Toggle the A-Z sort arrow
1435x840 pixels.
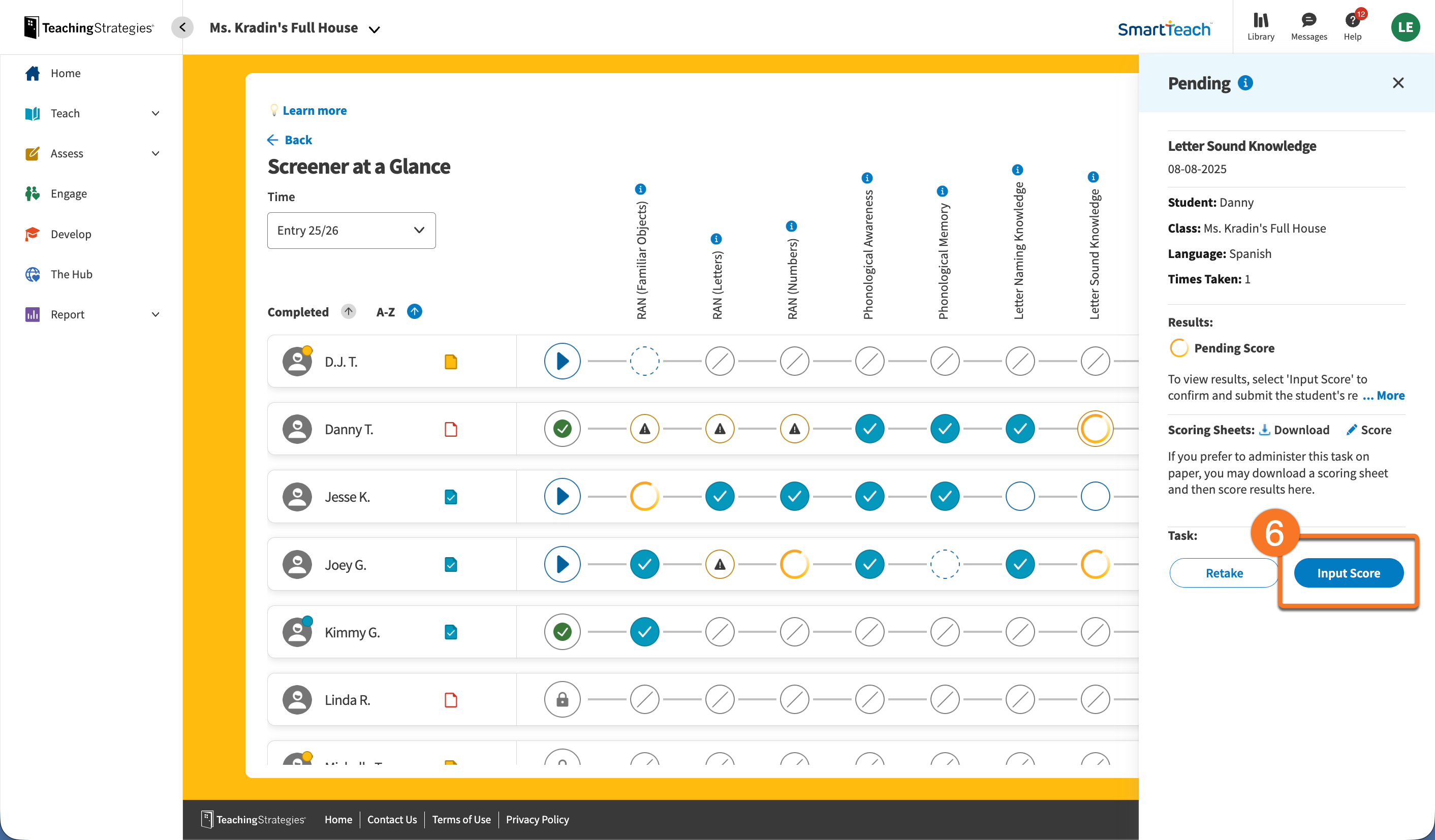pyautogui.click(x=414, y=311)
